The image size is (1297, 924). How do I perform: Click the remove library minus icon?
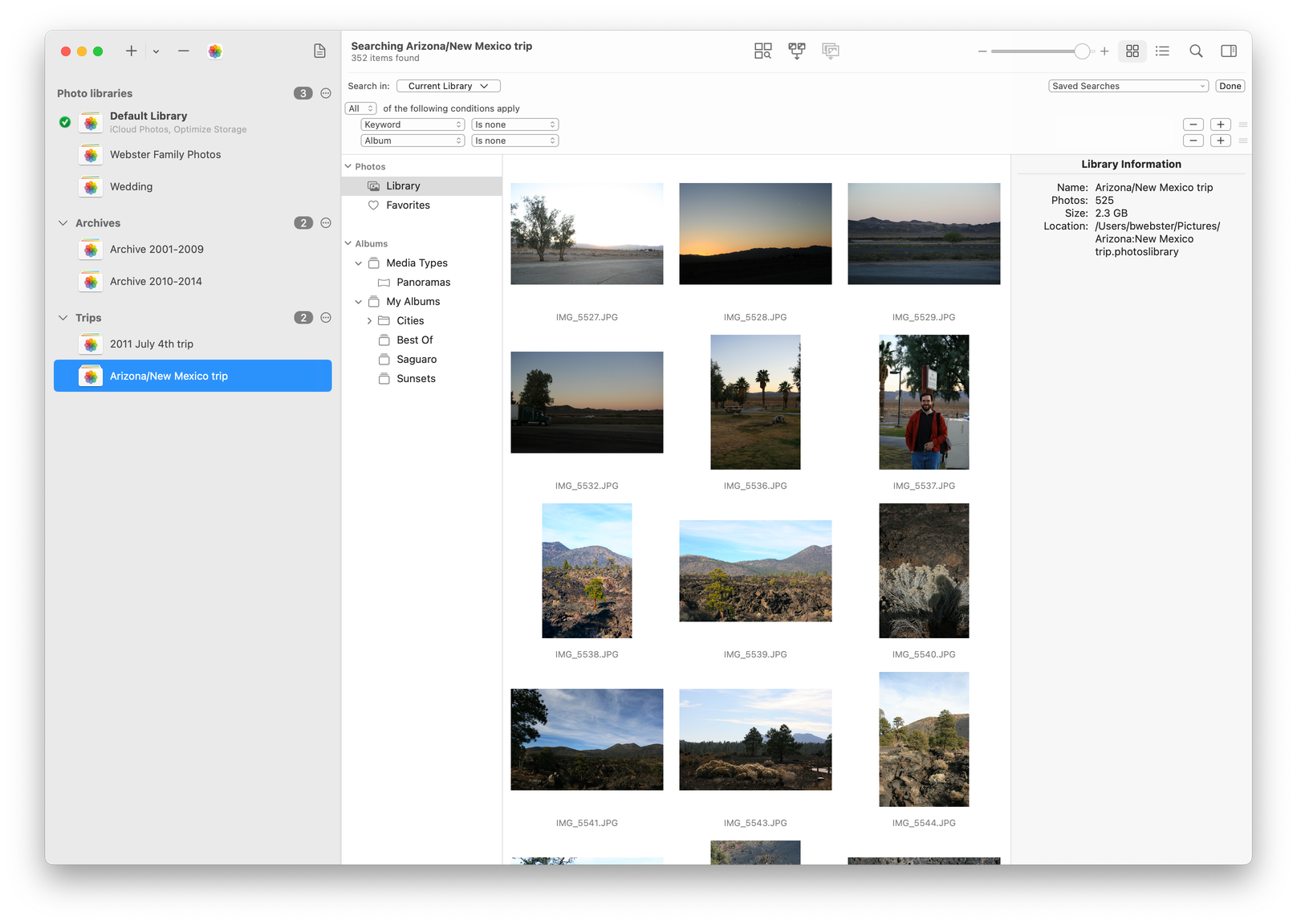click(184, 51)
